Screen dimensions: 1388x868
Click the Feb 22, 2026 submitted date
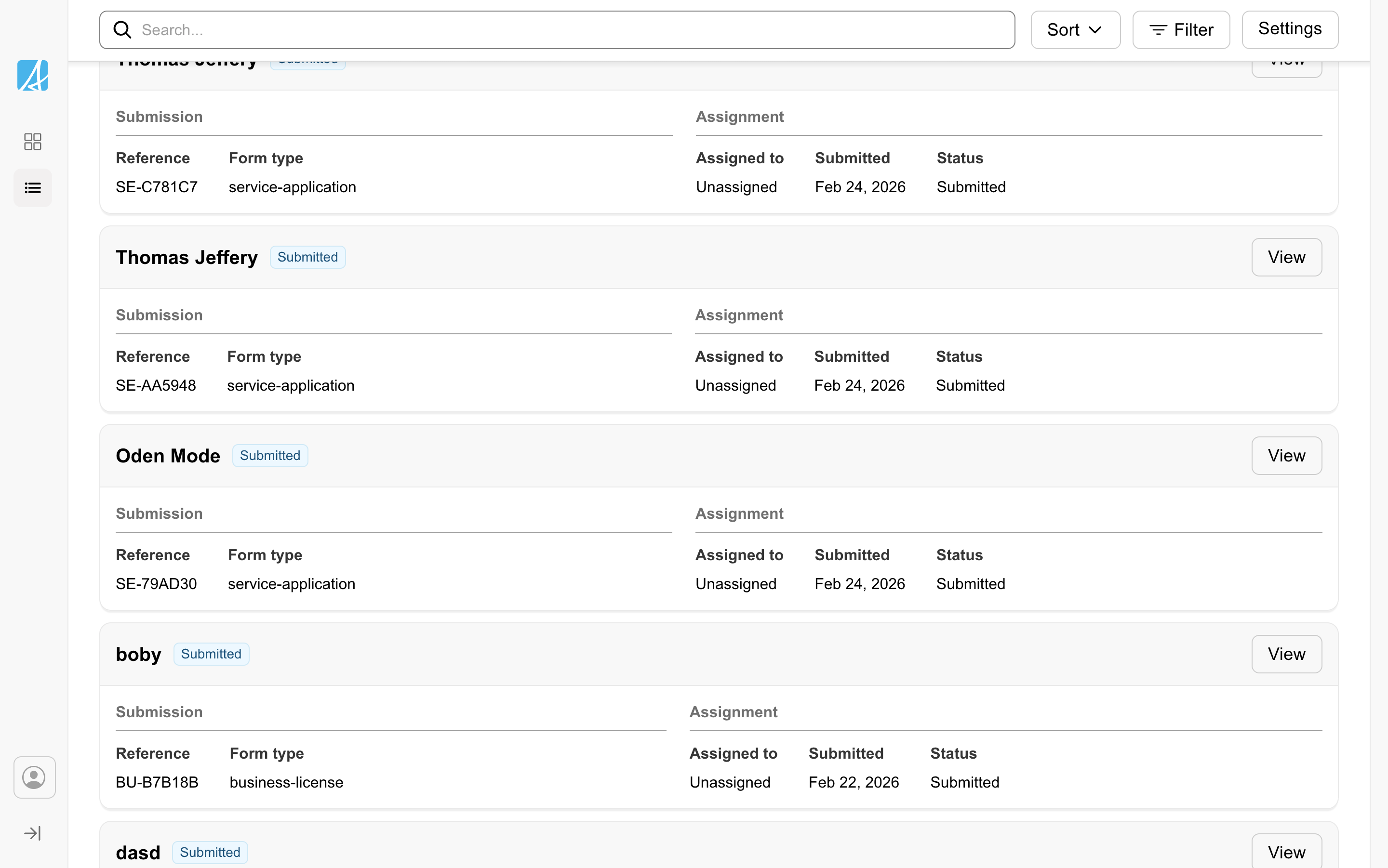tap(854, 782)
